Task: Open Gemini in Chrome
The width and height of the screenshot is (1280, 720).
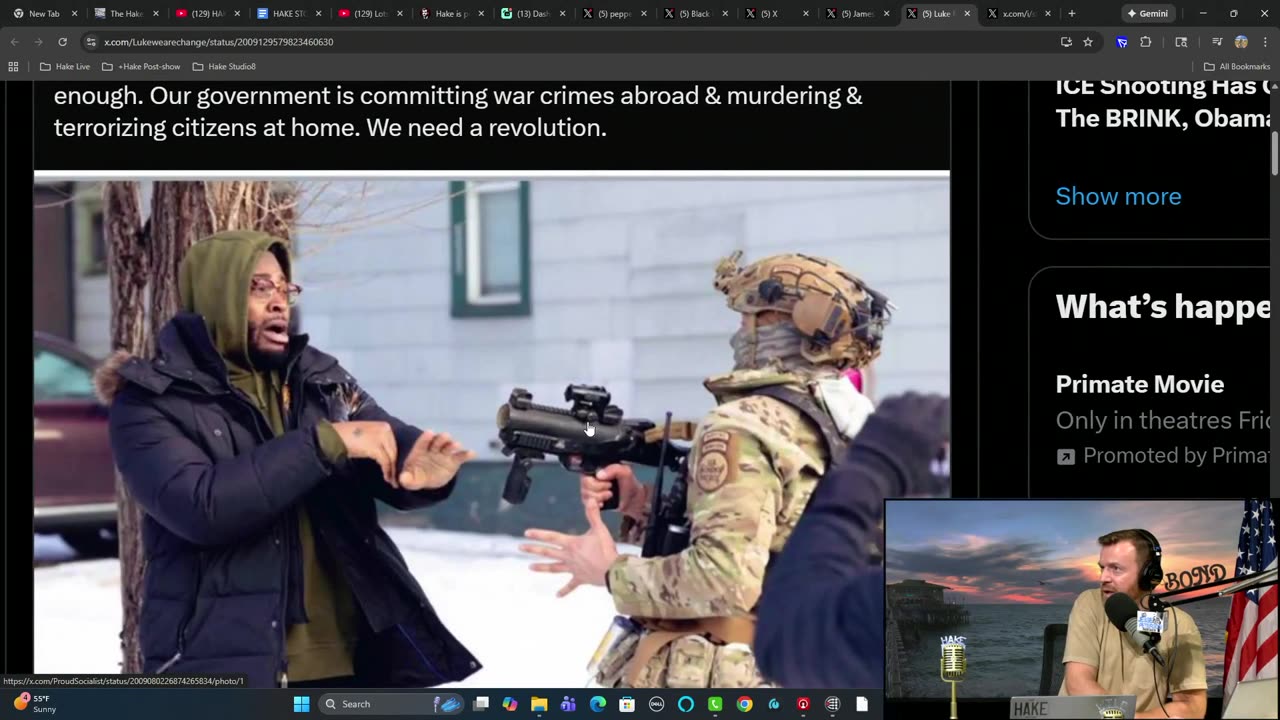Action: point(1146,14)
